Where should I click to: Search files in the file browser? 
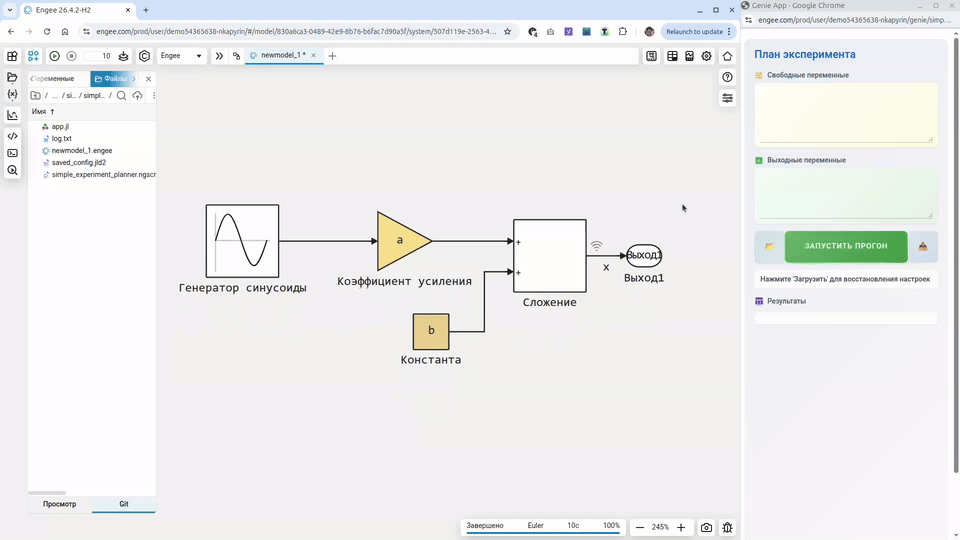point(121,96)
